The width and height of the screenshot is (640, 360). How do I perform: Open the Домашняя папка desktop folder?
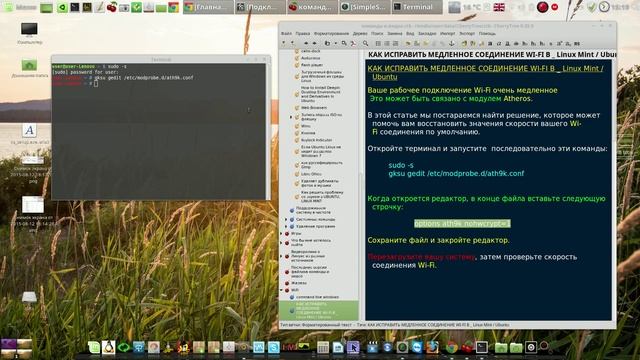click(x=29, y=68)
